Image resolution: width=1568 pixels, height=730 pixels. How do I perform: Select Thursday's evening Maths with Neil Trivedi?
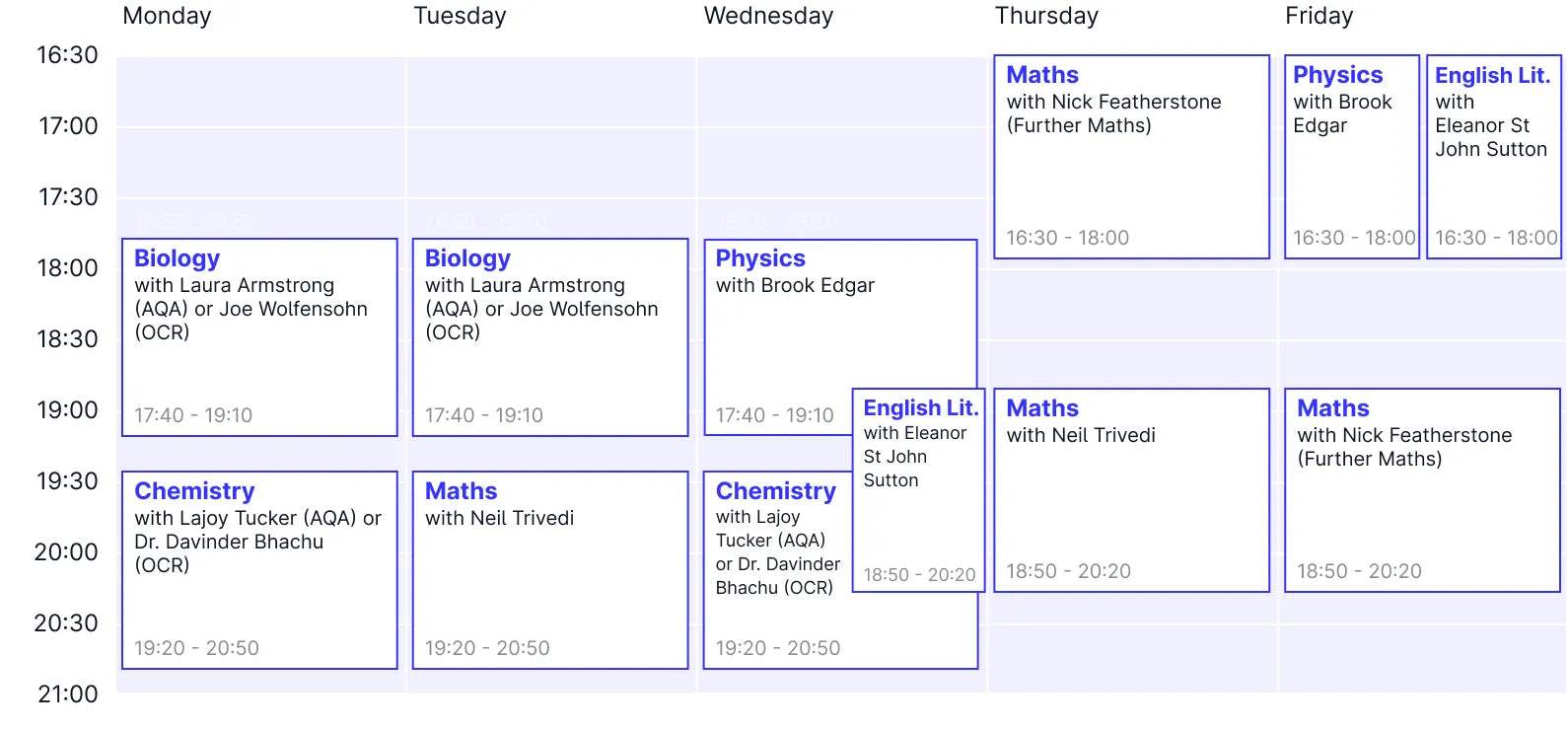coord(1131,488)
